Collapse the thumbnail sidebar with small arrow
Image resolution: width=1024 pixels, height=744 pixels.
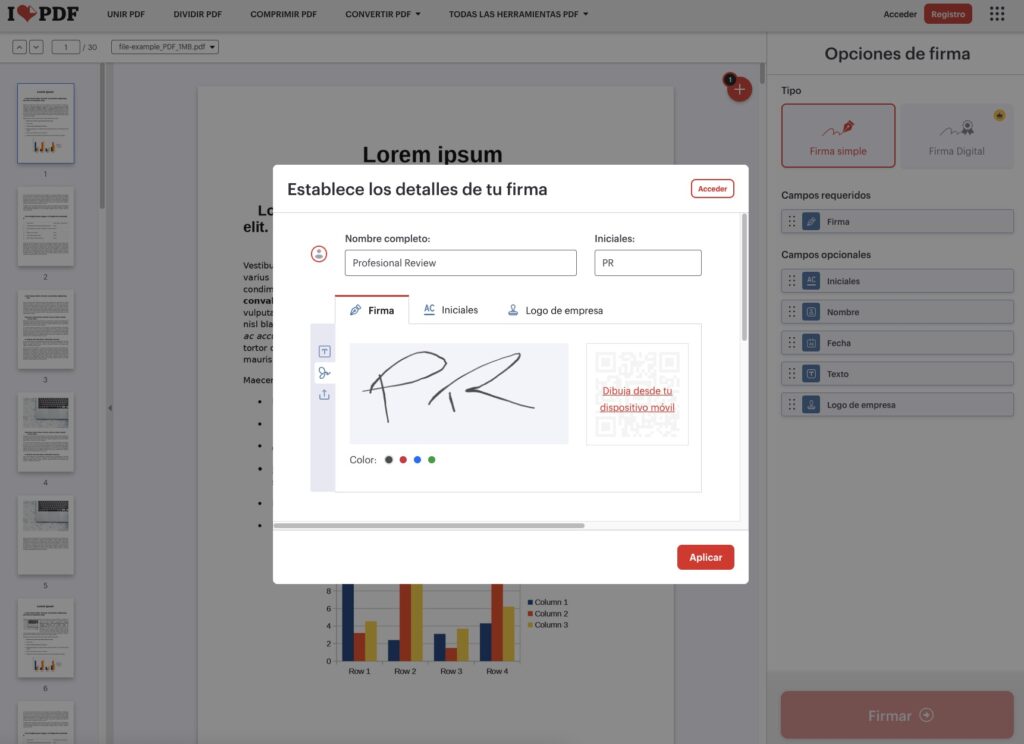[110, 408]
